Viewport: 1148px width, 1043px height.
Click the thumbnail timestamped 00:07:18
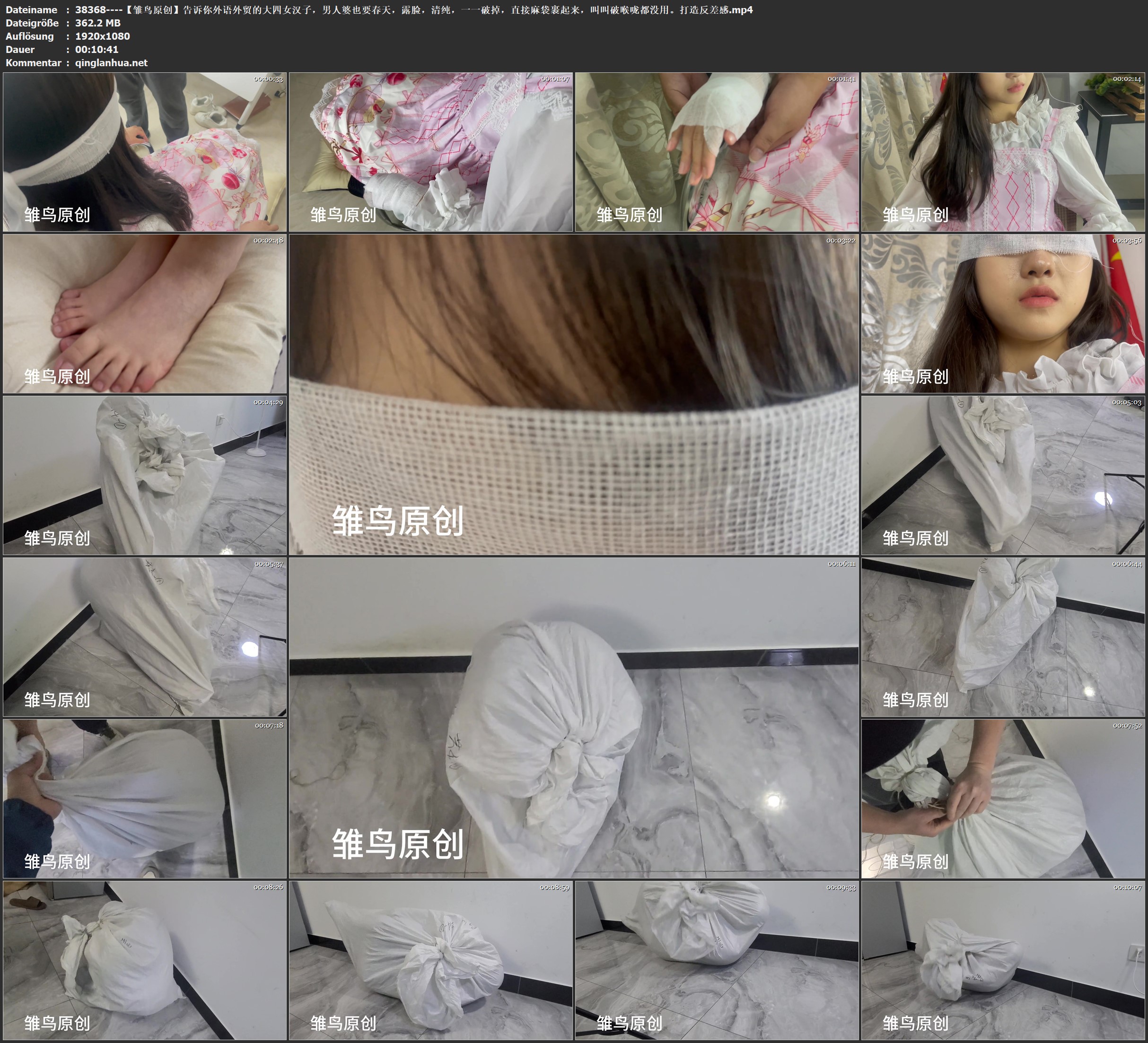(x=145, y=798)
